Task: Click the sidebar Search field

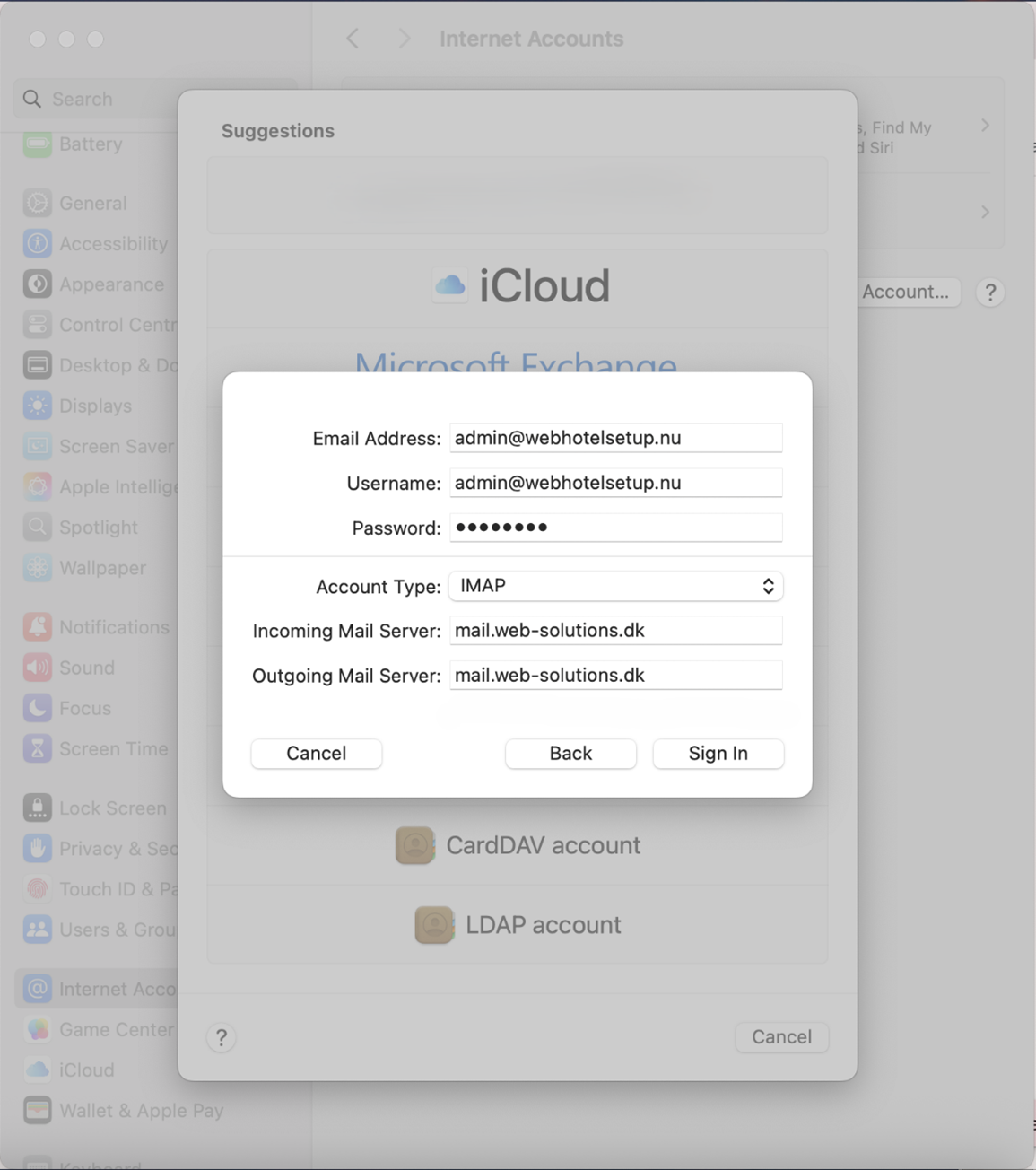Action: pos(96,99)
